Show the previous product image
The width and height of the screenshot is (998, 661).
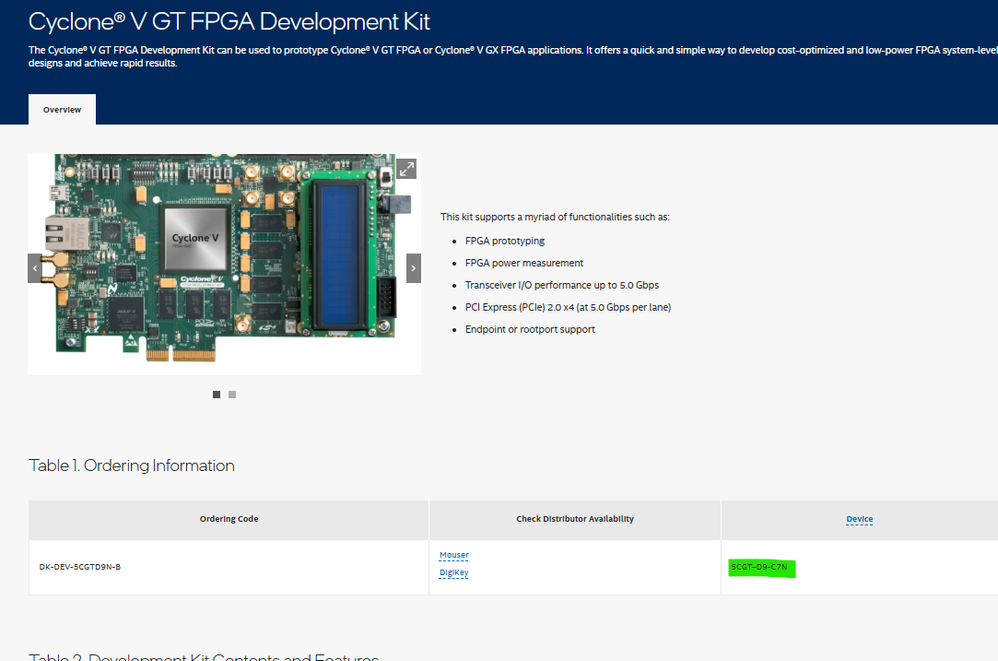point(36,268)
